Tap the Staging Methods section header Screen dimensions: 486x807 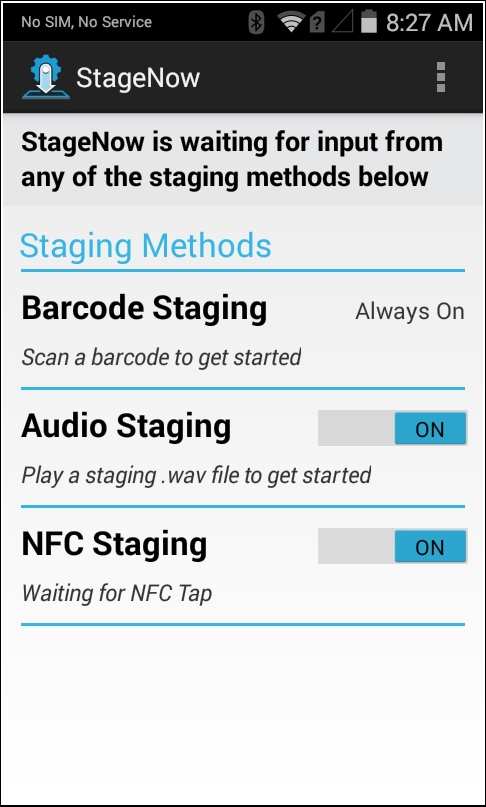tap(146, 247)
